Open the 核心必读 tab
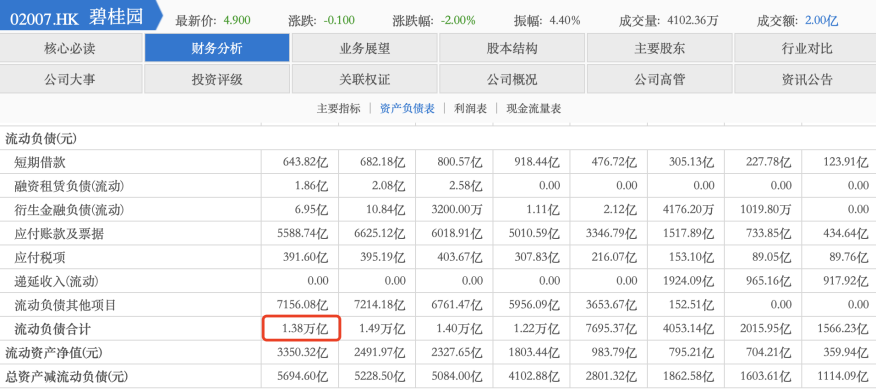The height and width of the screenshot is (391, 876). [x=71, y=48]
